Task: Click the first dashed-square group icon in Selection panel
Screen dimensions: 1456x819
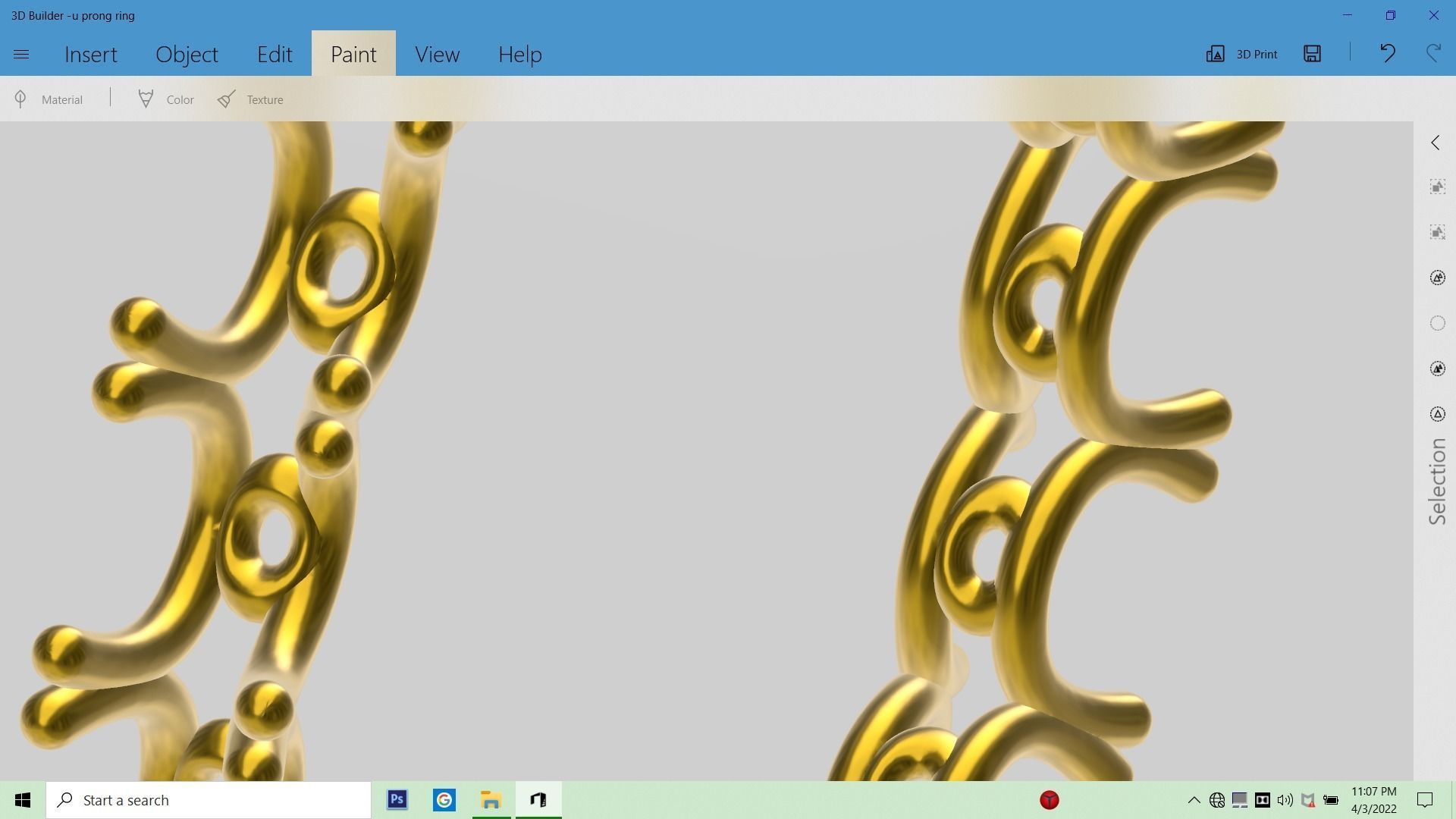Action: [1438, 187]
